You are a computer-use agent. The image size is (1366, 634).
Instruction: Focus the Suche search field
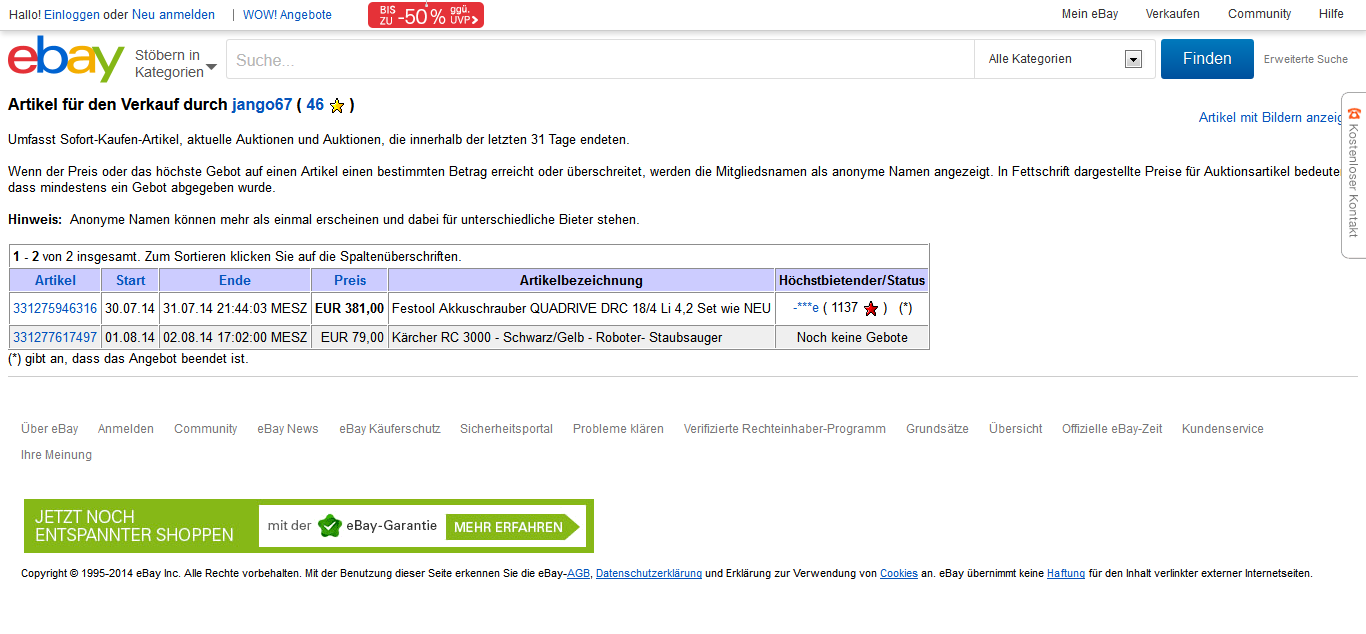pyautogui.click(x=600, y=60)
